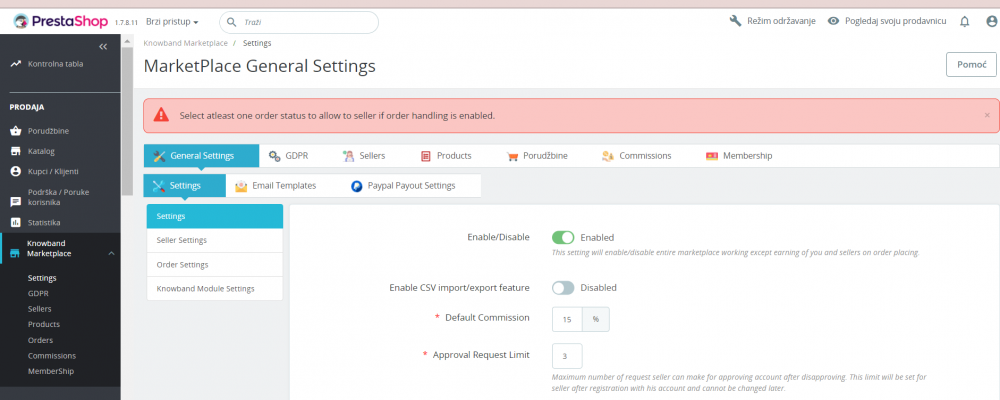Collapse the sidebar with double chevron icon
This screenshot has height=400, width=1000.
[102, 47]
